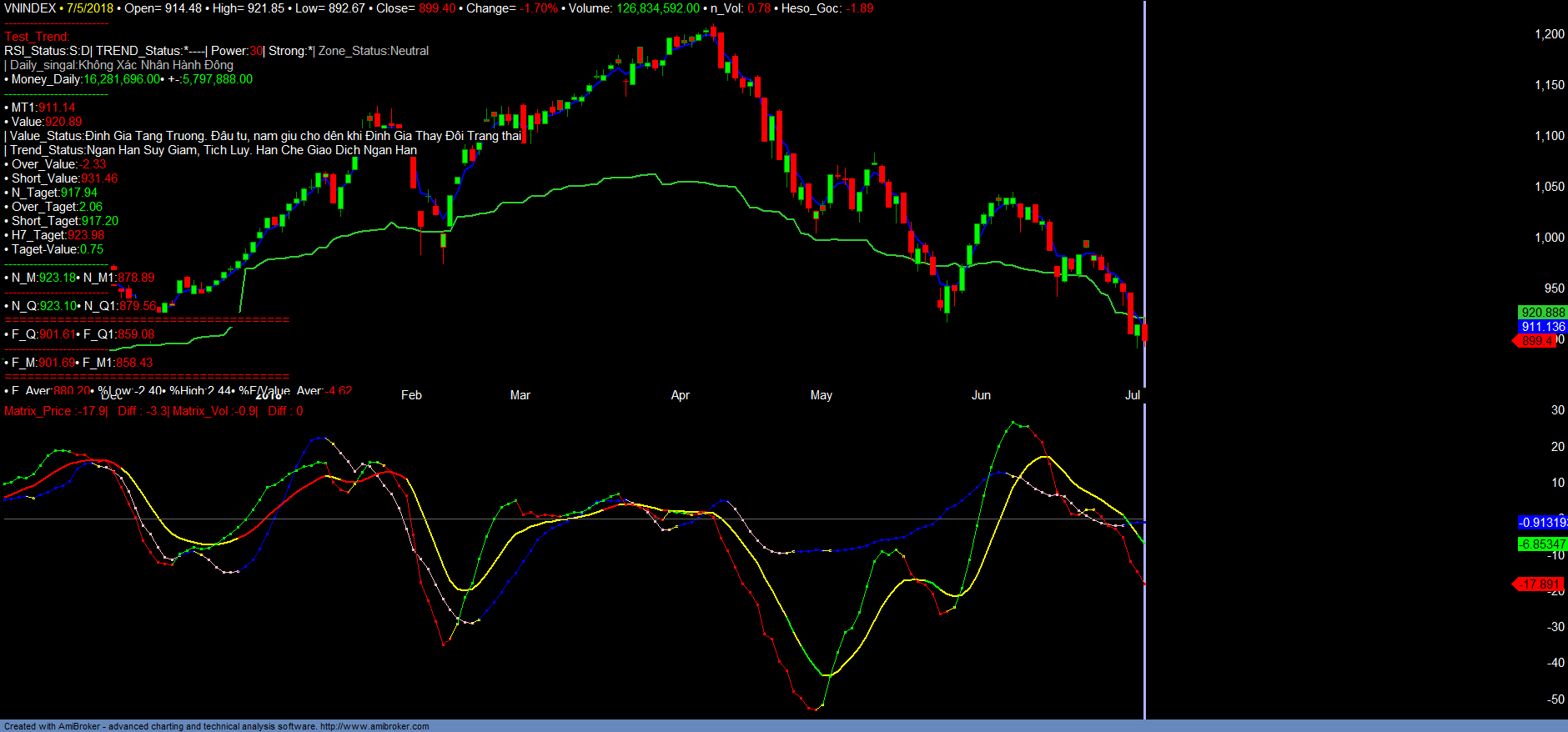The image size is (1568, 732).
Task: Click the red 899.4 close price tag
Action: point(1536,341)
